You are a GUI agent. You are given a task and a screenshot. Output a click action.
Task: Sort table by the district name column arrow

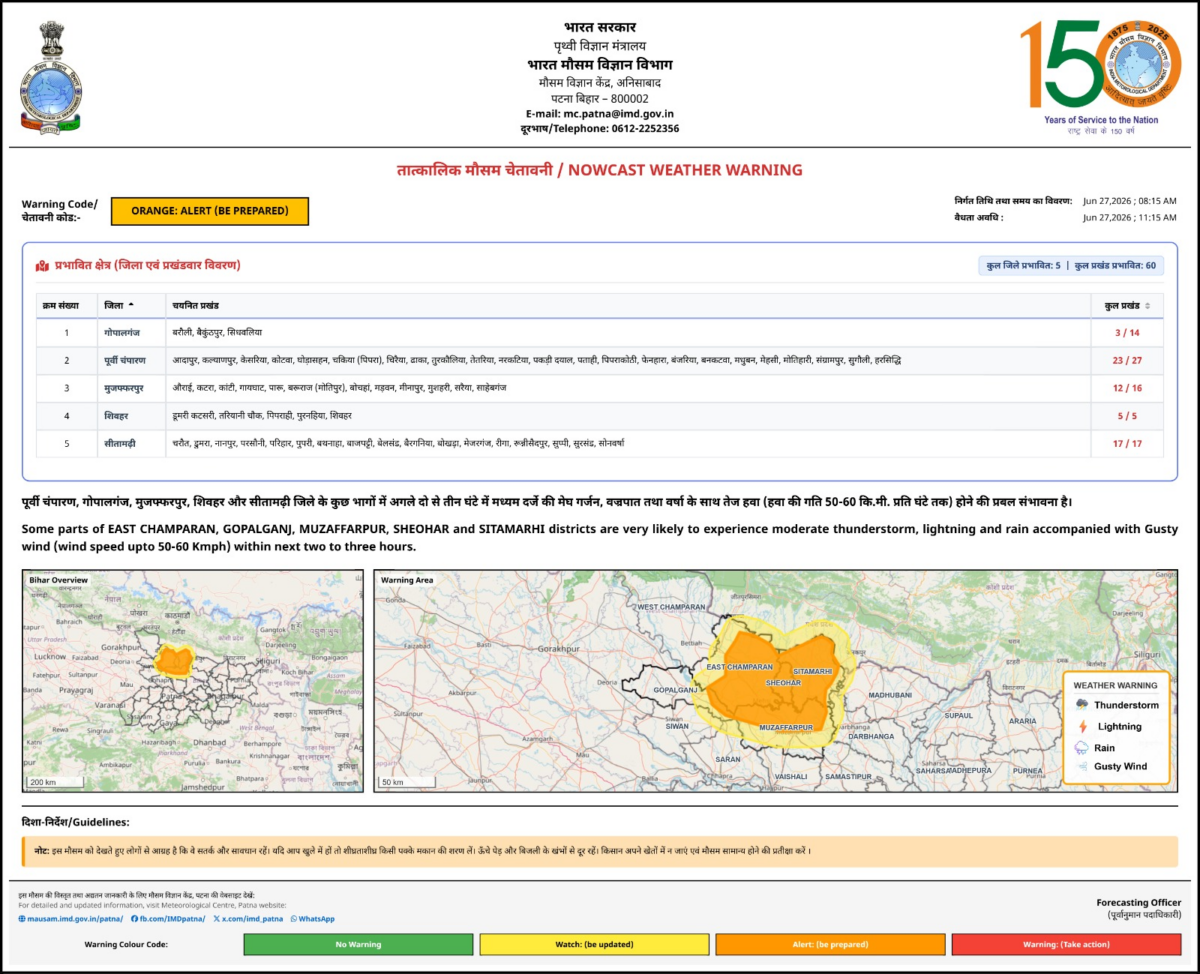[x=131, y=305]
